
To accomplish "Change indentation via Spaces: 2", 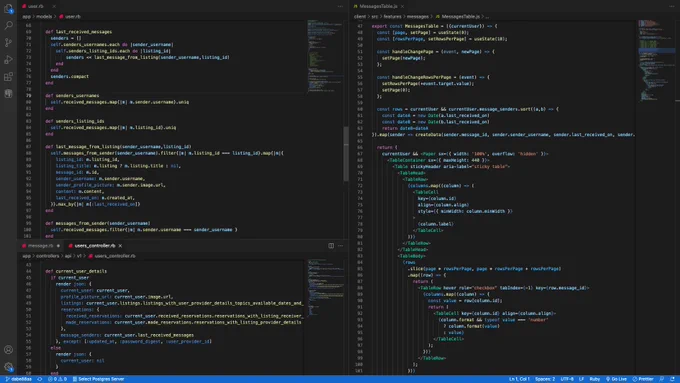I will pos(545,379).
